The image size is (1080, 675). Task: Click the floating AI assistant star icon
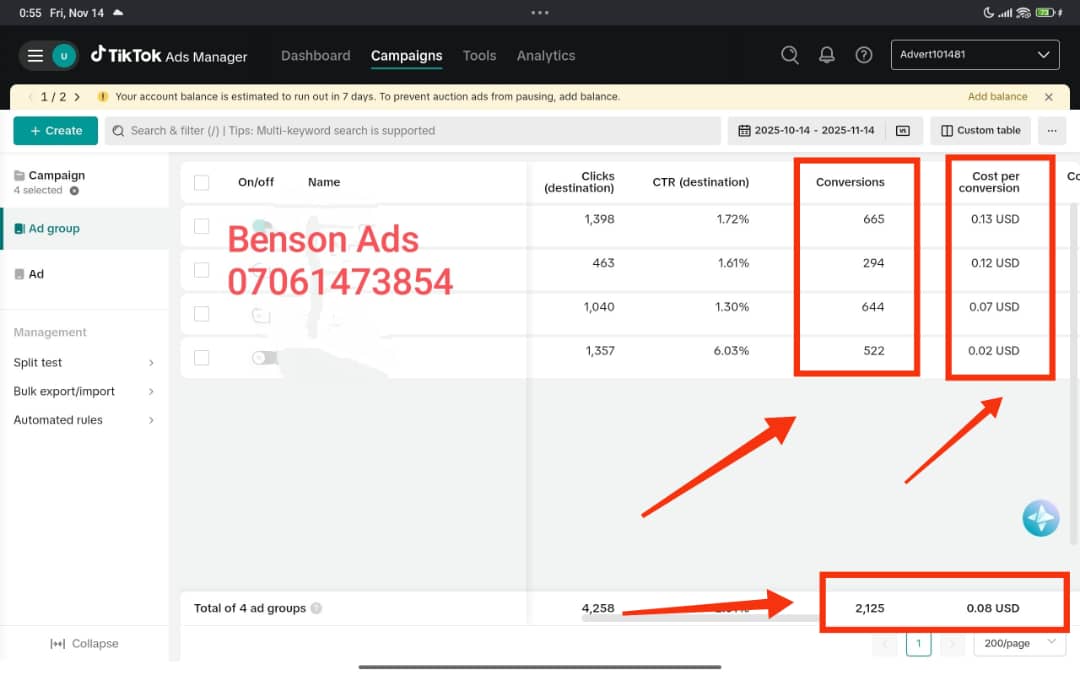1040,518
